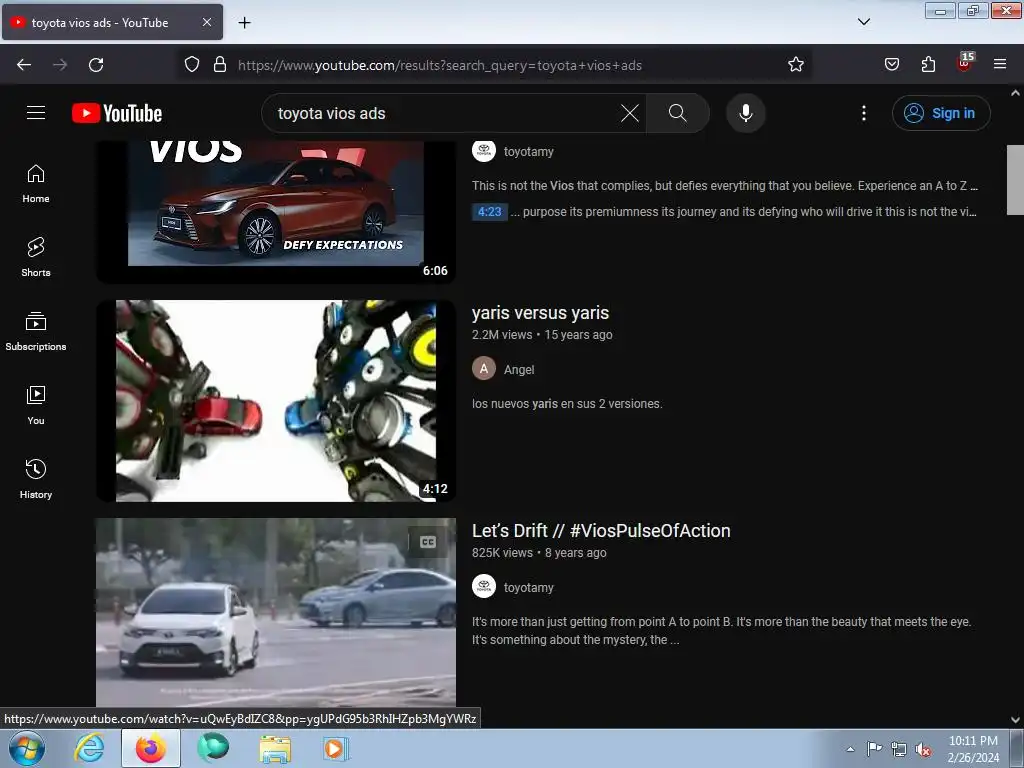1024x768 pixels.
Task: Click toyotamy avatar under Let's Drift
Action: (484, 586)
